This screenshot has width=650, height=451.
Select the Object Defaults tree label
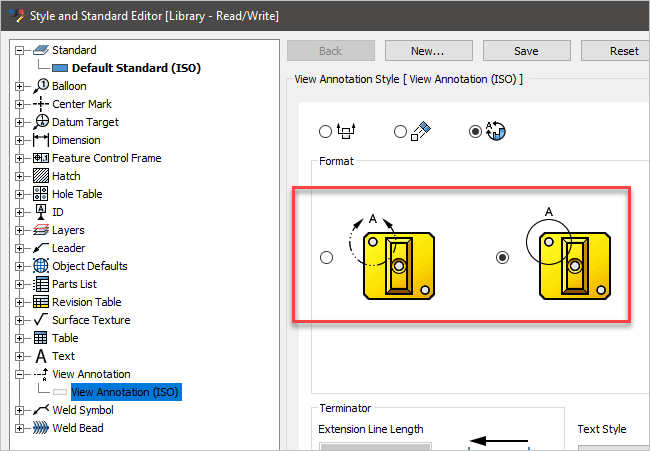[x=90, y=266]
